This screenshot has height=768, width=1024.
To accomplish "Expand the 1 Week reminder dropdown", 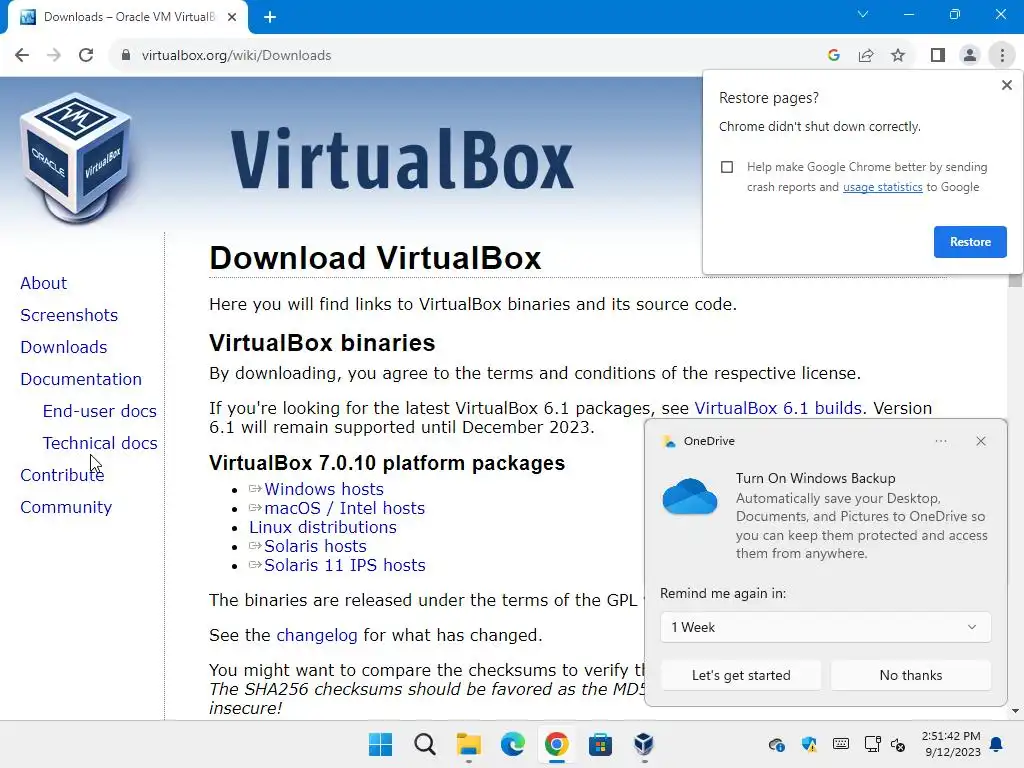I will (825, 627).
